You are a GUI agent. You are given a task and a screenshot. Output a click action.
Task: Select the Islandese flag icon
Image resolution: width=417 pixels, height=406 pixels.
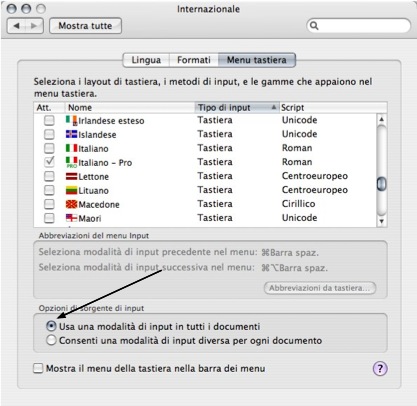pyautogui.click(x=71, y=134)
